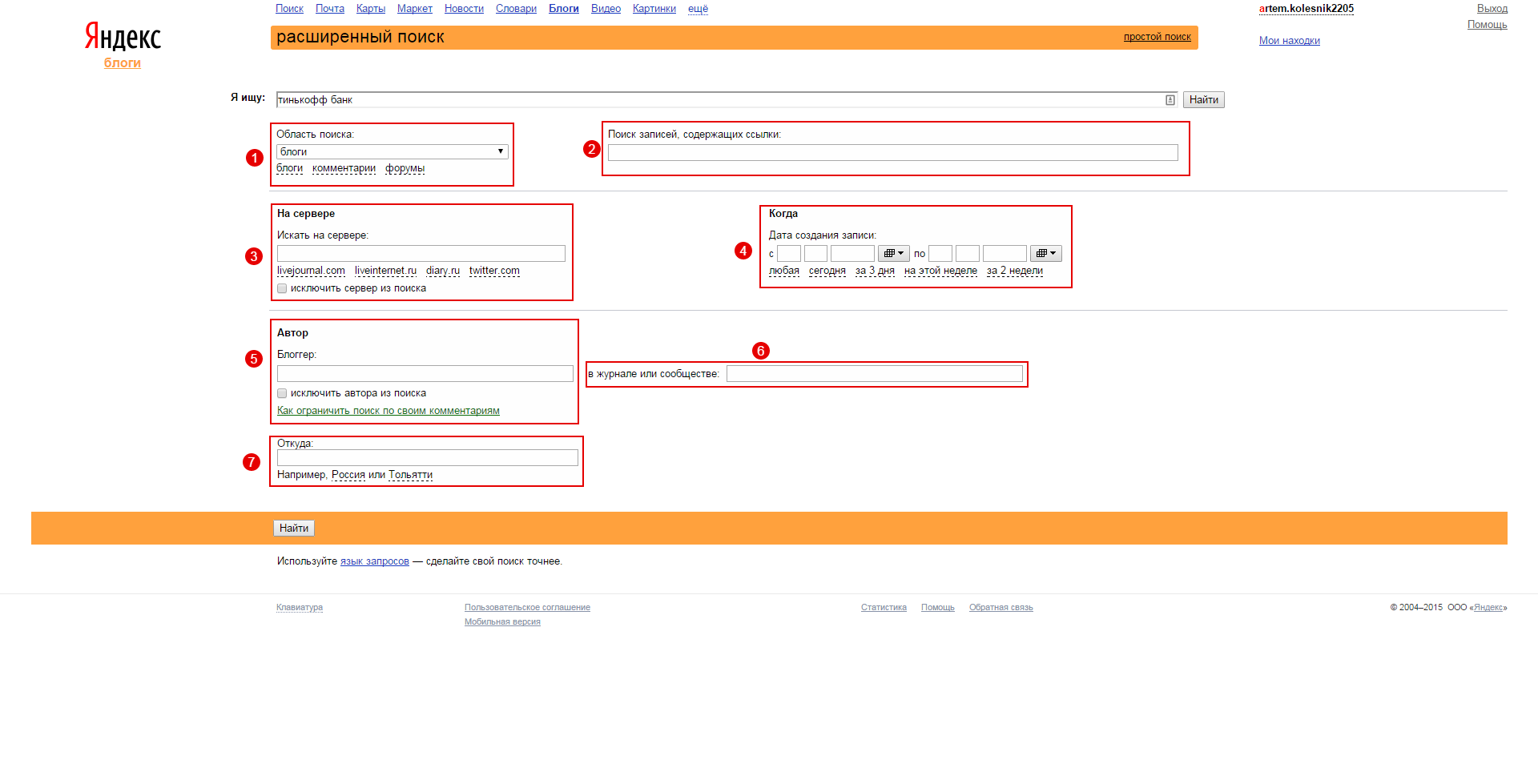1538x784 pixels.
Task: Focus end date year field
Action: point(1005,254)
